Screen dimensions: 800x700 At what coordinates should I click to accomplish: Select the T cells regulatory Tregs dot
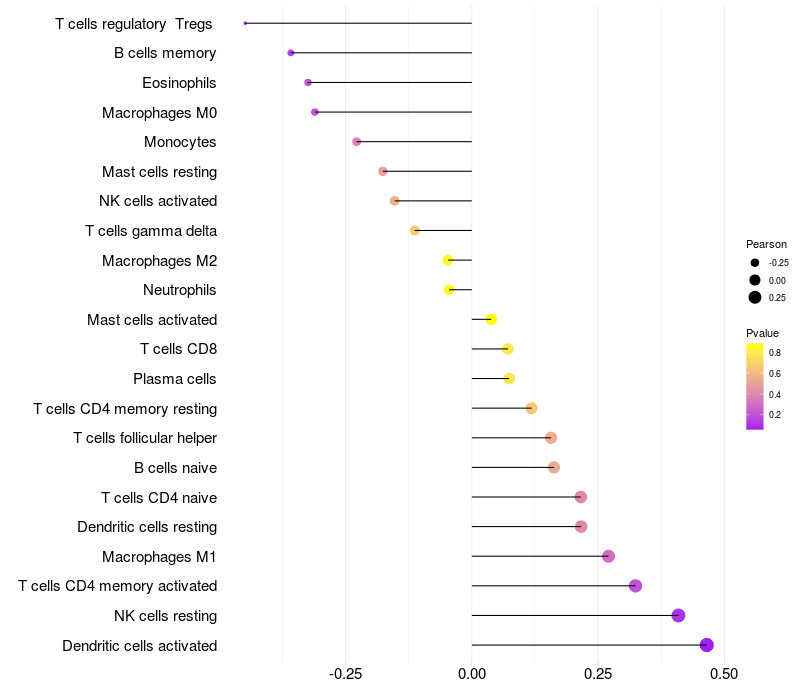tap(245, 23)
